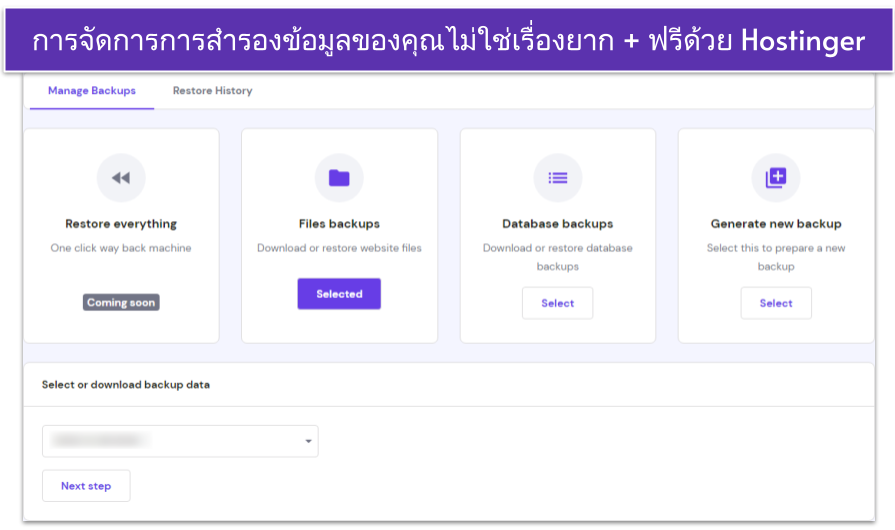Click the Database backups heading
This screenshot has width=895, height=530.
(x=558, y=224)
